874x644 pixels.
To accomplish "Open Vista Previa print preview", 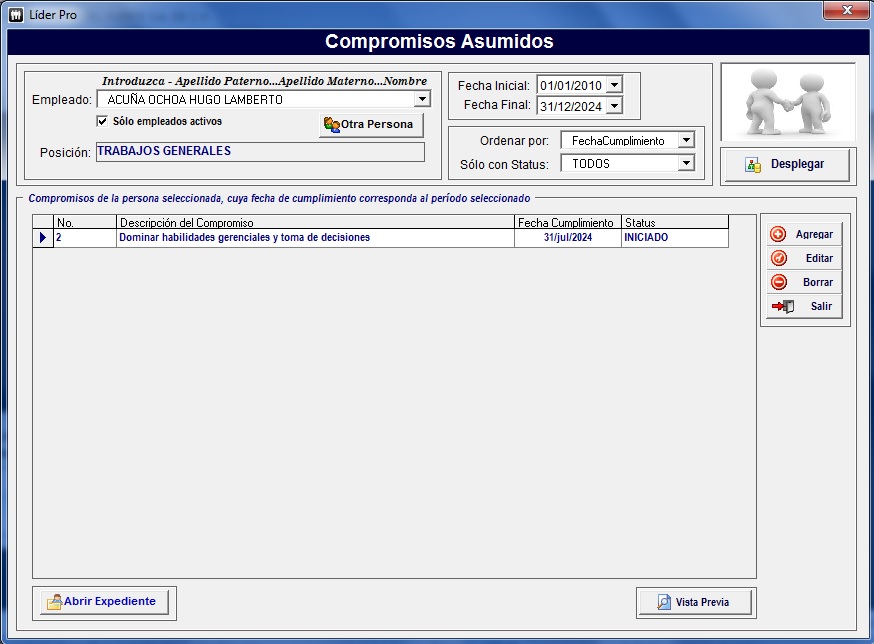I will [694, 602].
